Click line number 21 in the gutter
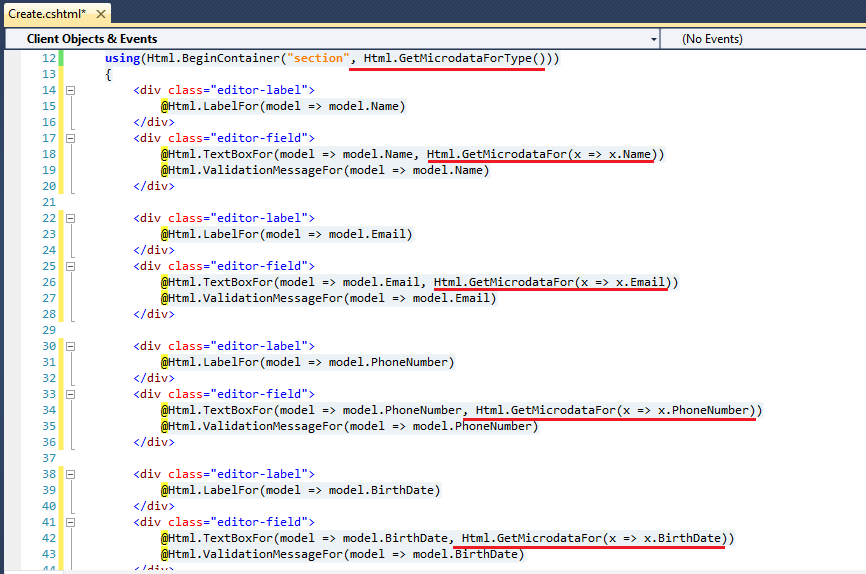 click(49, 202)
